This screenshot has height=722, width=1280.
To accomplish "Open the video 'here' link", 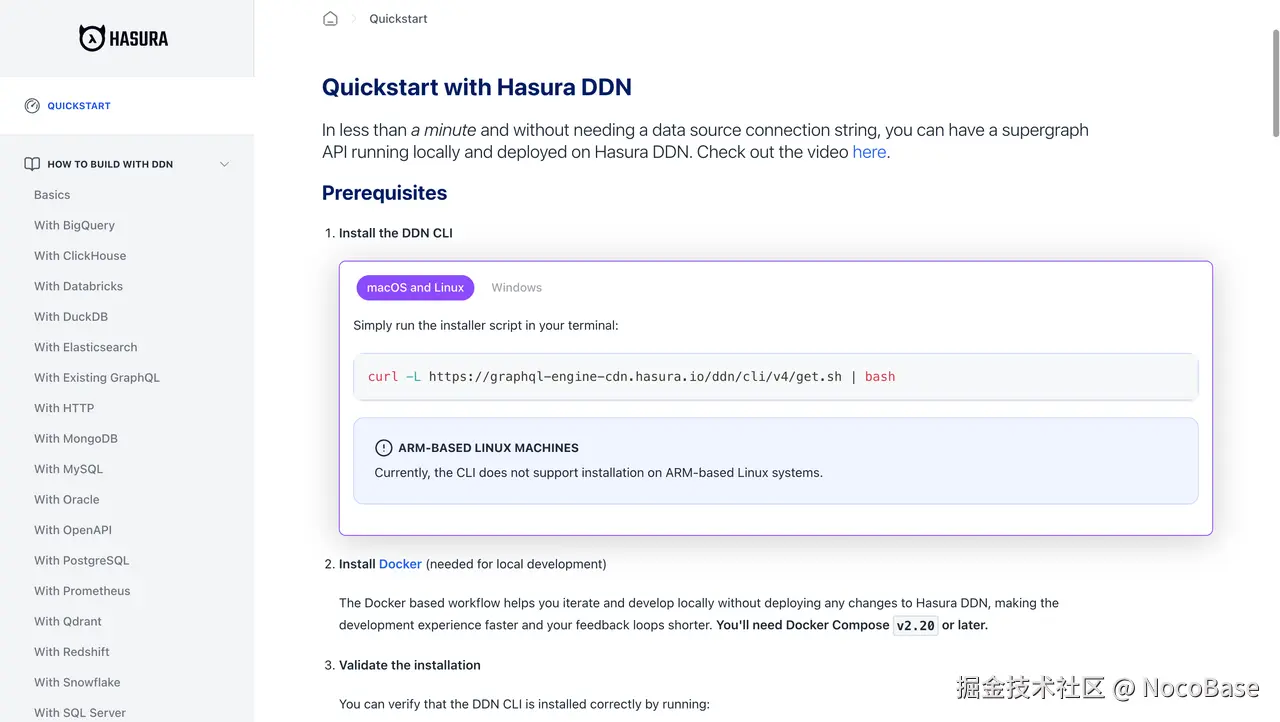I will click(x=869, y=152).
